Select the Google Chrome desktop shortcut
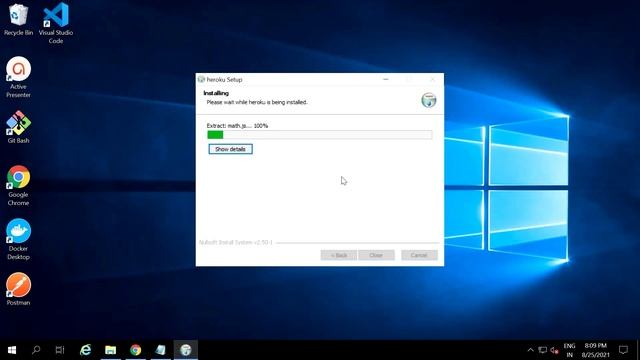This screenshot has width=640, height=360. coord(18,185)
